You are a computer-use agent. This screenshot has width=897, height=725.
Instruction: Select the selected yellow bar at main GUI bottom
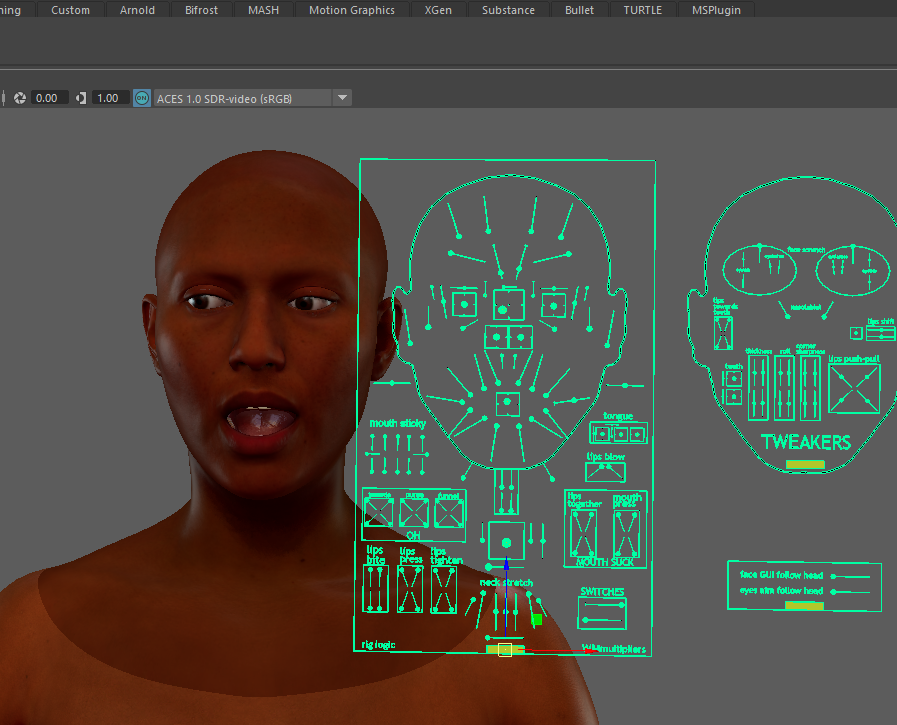tap(505, 649)
